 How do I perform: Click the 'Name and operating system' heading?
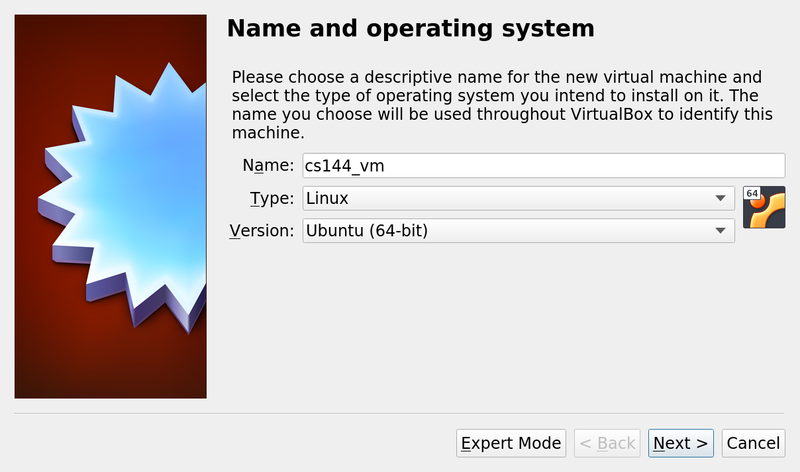point(411,28)
